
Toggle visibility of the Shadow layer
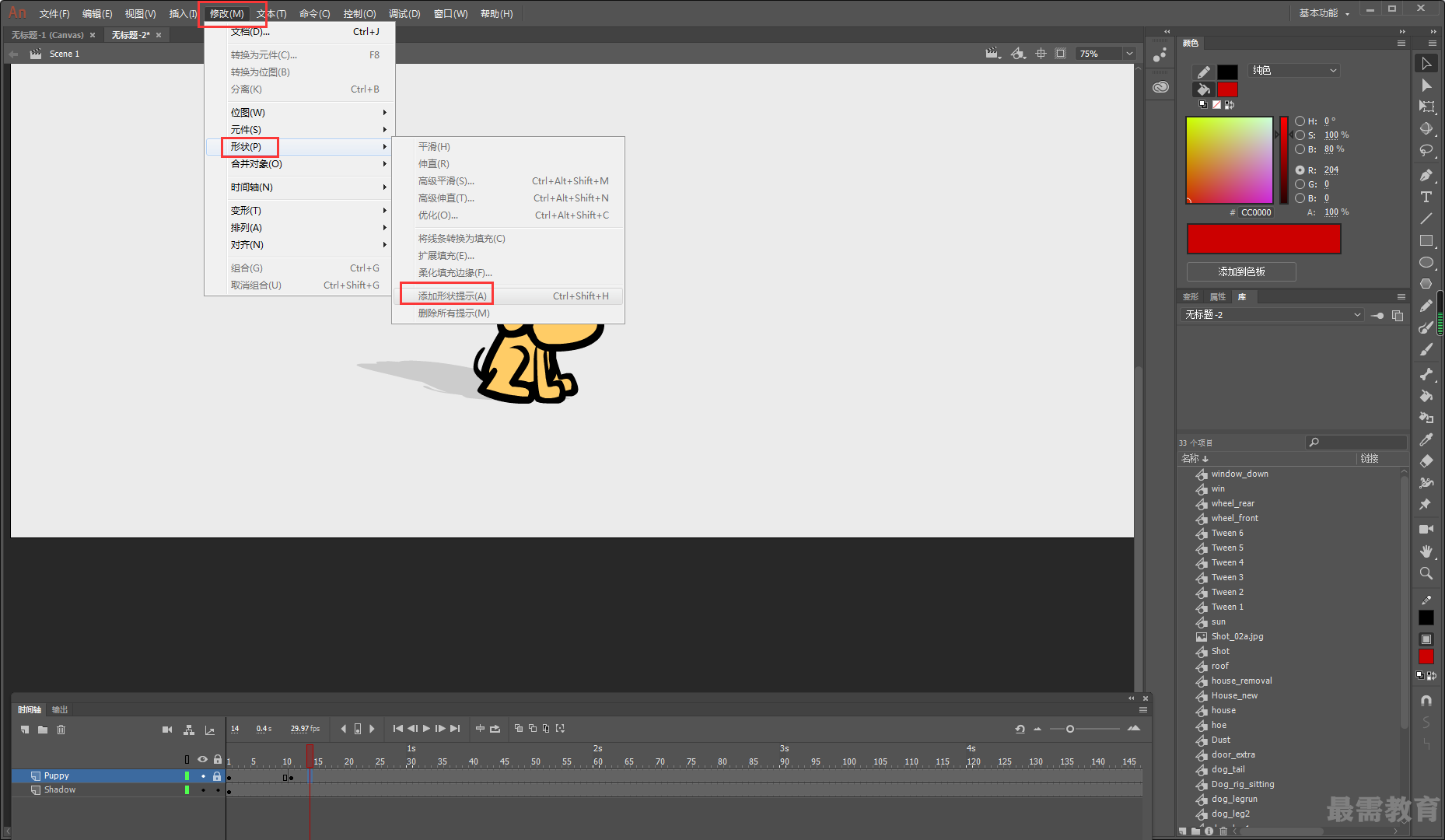point(203,790)
